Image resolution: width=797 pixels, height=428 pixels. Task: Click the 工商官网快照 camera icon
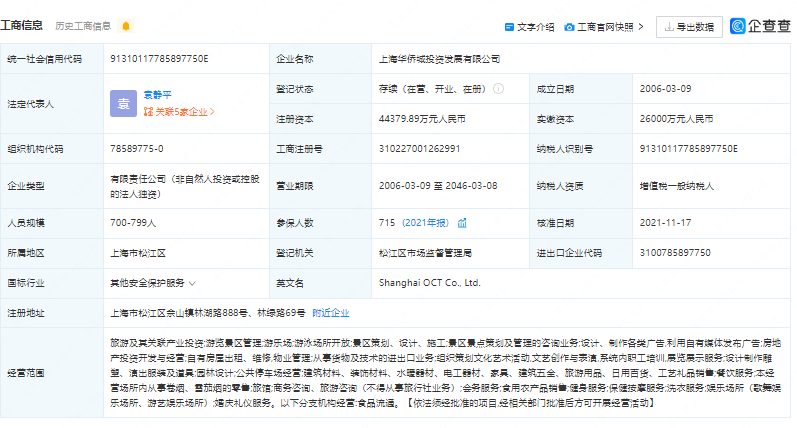[x=569, y=27]
